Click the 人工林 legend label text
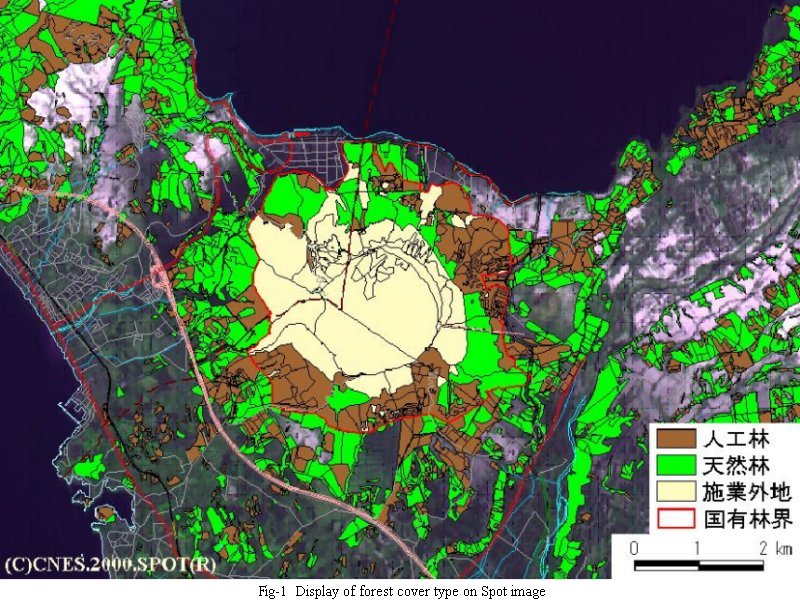Viewport: 800px width, 600px height. (x=735, y=440)
